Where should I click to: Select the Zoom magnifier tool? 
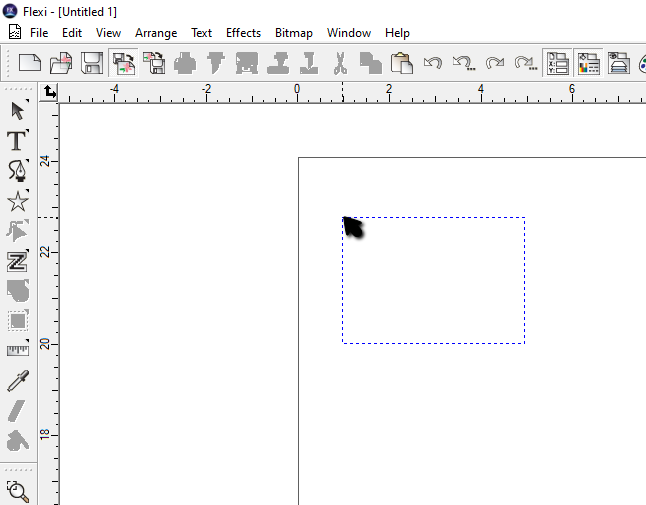18,490
